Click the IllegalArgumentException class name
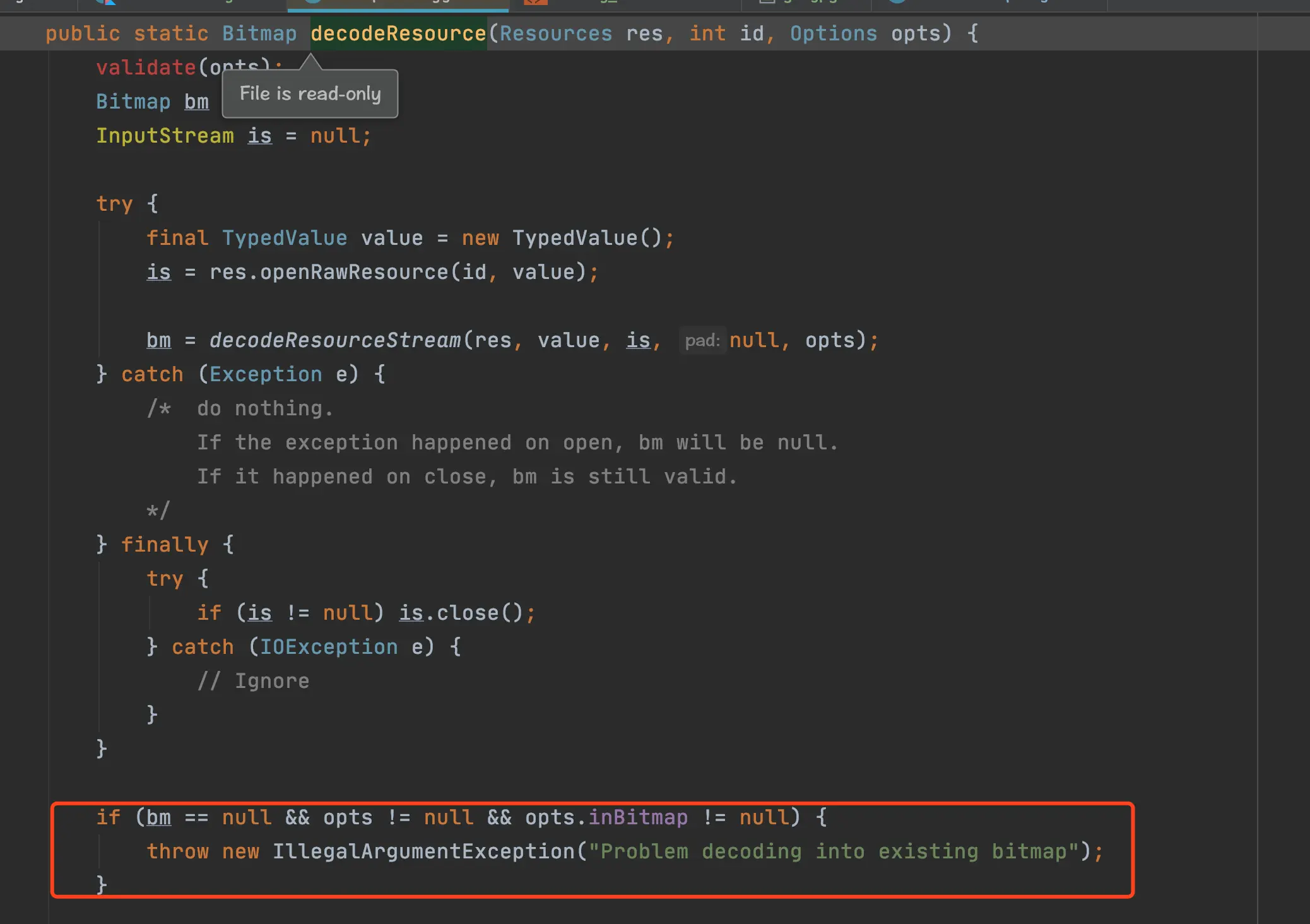 (423, 852)
